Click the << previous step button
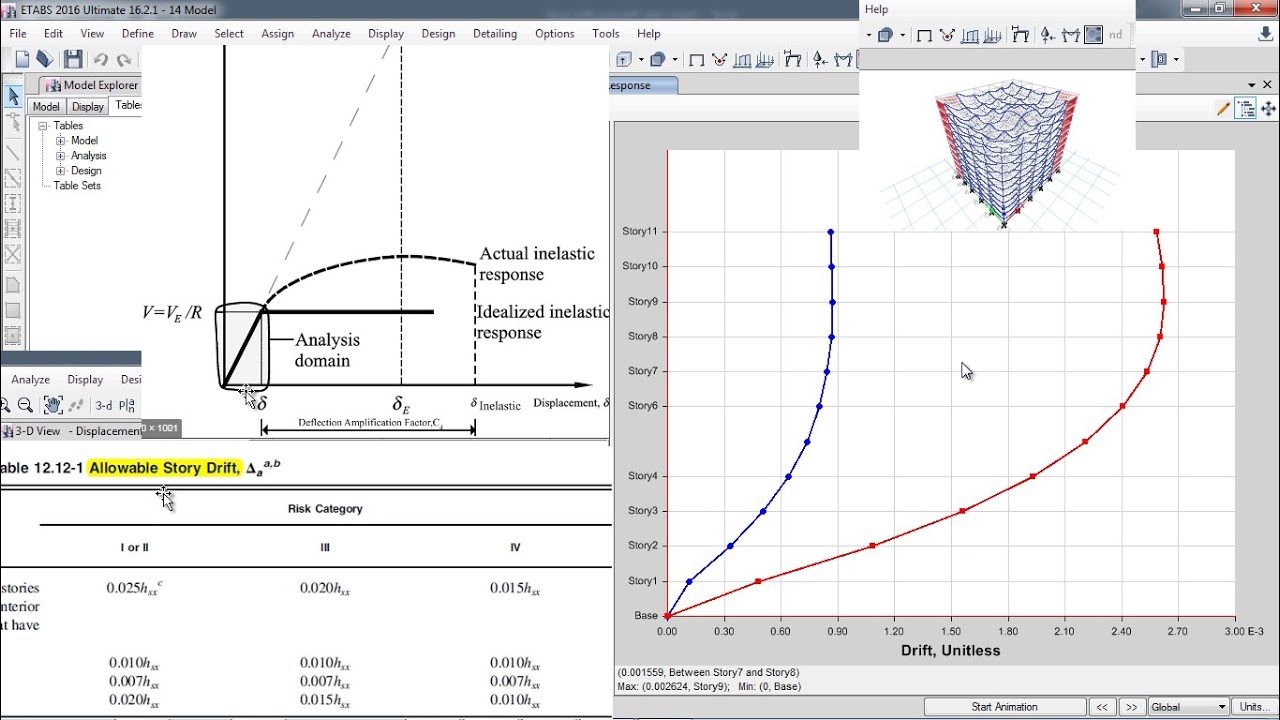 [x=1102, y=707]
